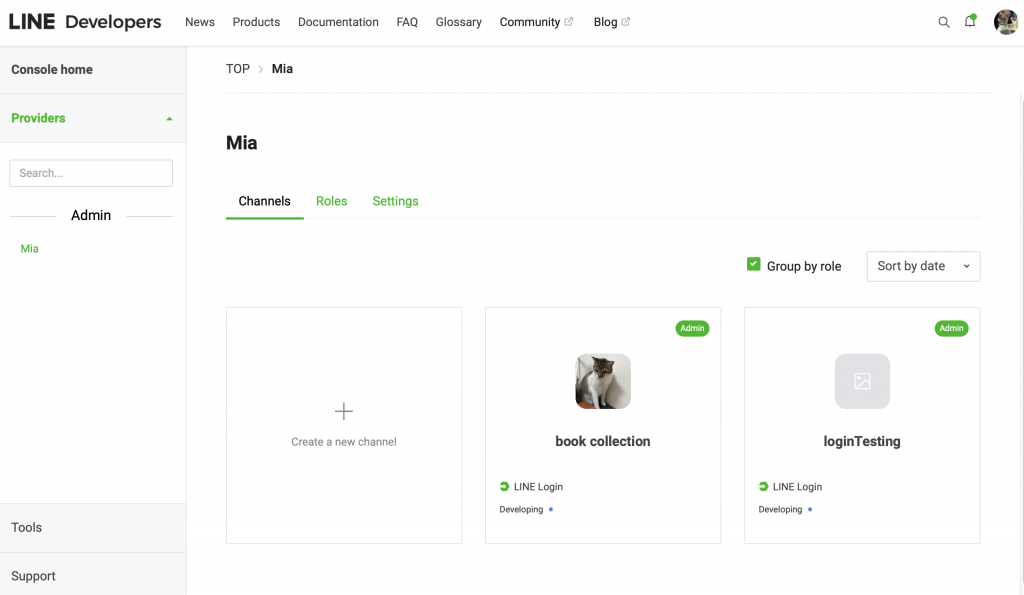The image size is (1024, 595).
Task: Open the Glossary menu item
Action: (458, 22)
